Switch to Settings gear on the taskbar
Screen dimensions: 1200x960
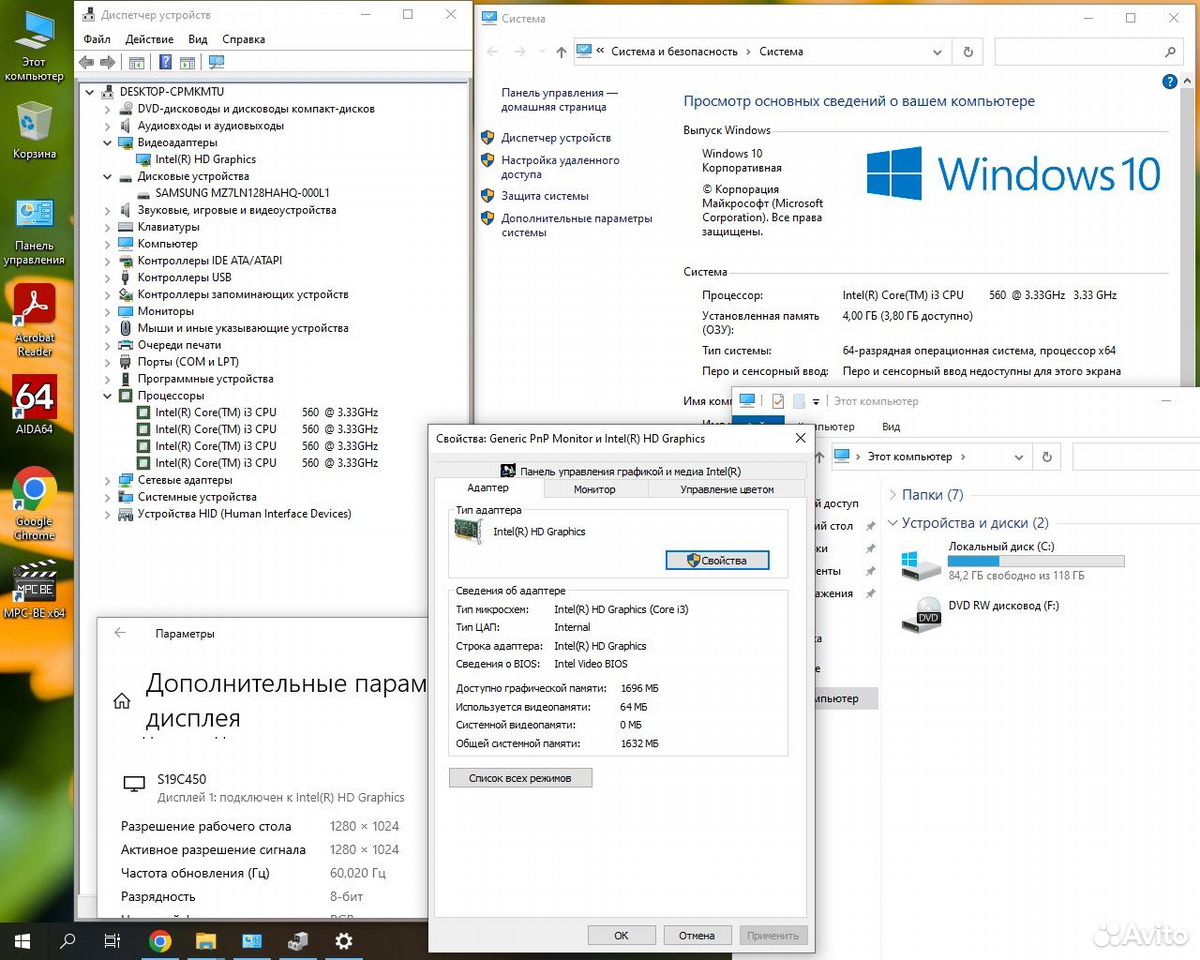343,941
